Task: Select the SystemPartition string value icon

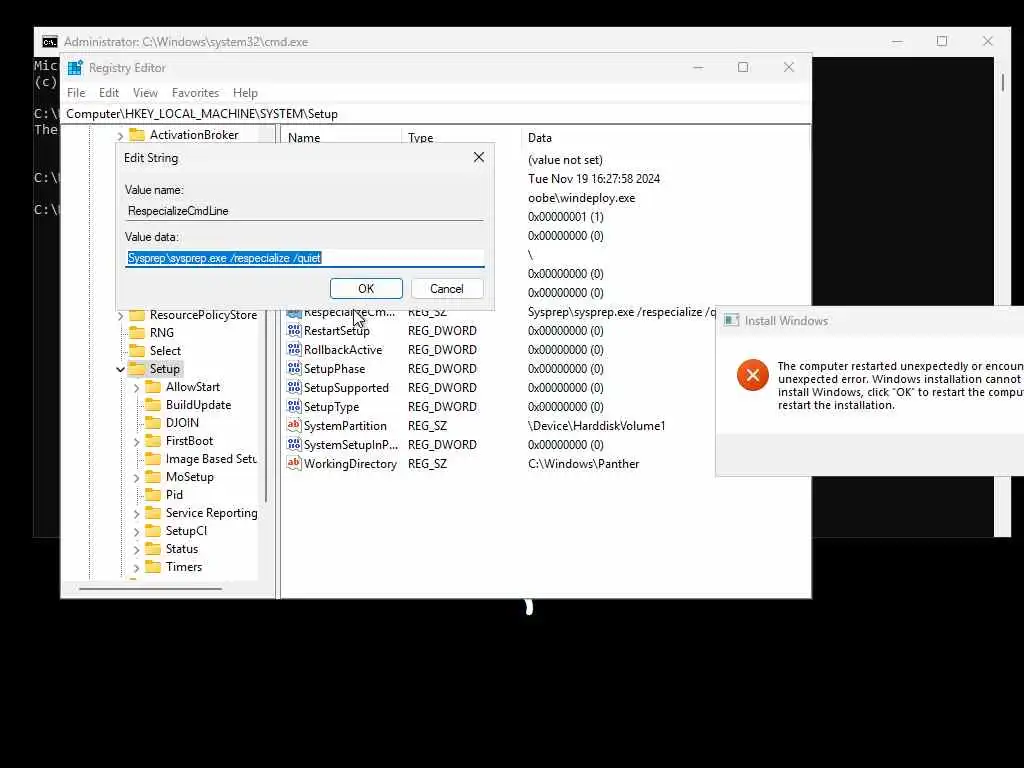Action: pos(294,425)
